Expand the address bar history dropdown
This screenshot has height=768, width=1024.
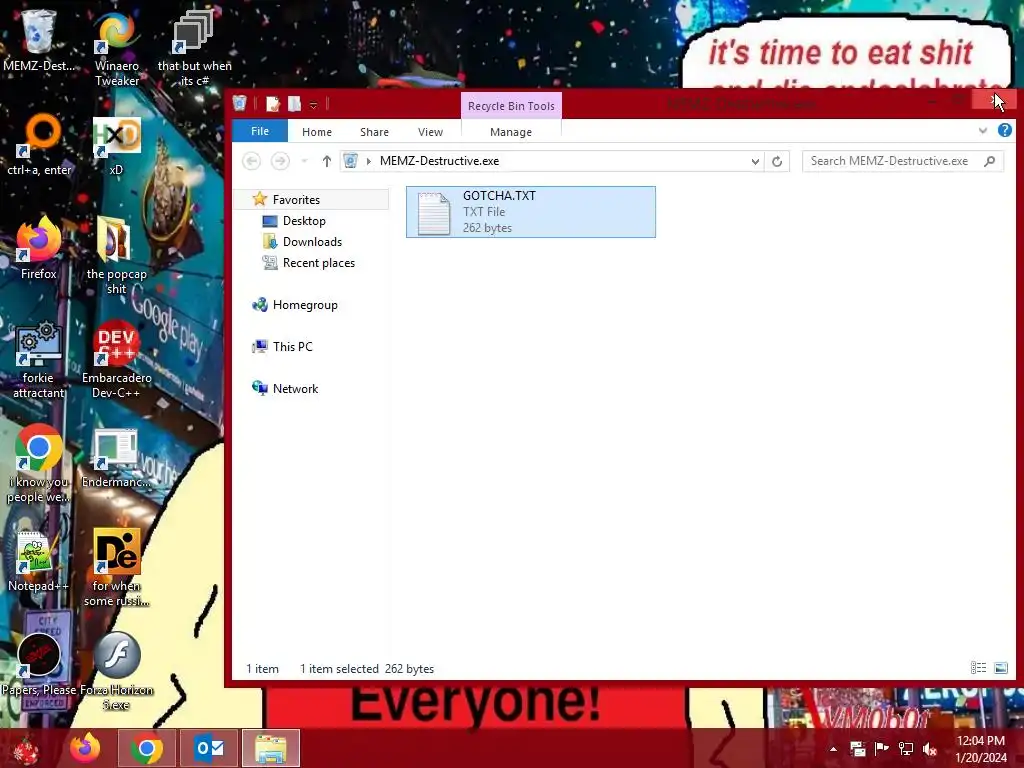click(x=755, y=161)
